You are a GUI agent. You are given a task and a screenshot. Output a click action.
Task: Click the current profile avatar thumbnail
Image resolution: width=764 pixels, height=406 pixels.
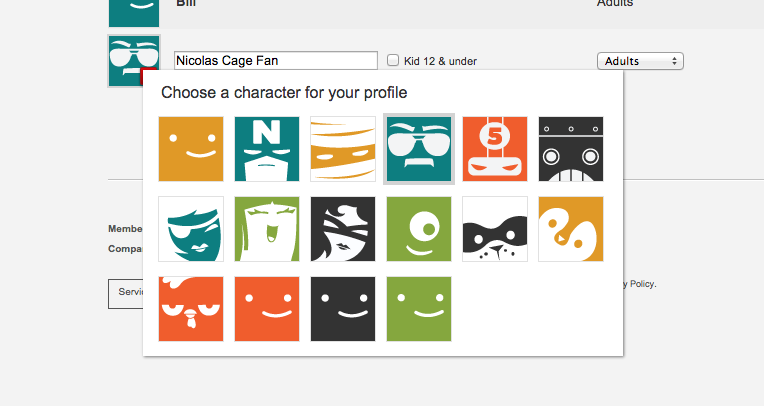coord(133,58)
